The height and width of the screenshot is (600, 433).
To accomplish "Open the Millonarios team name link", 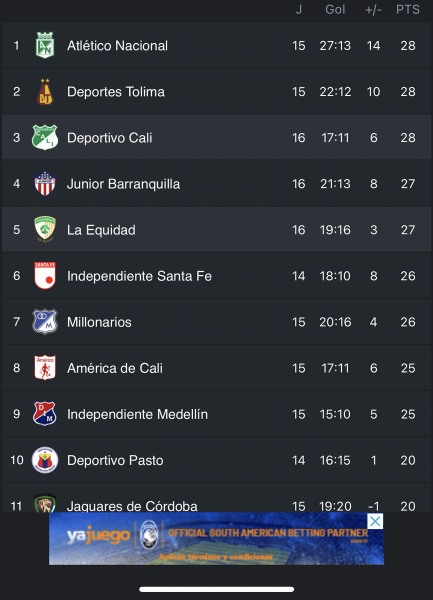I will click(99, 322).
